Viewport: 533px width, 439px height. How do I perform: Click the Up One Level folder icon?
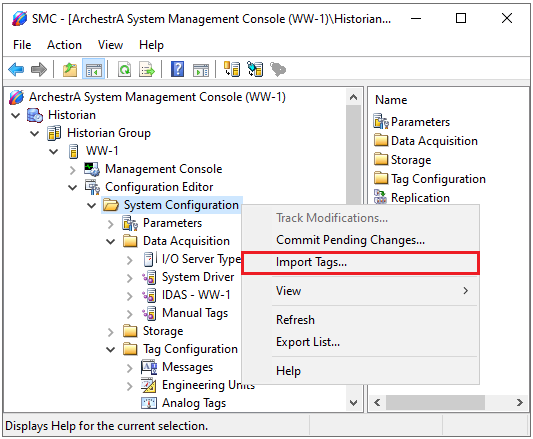[70, 70]
